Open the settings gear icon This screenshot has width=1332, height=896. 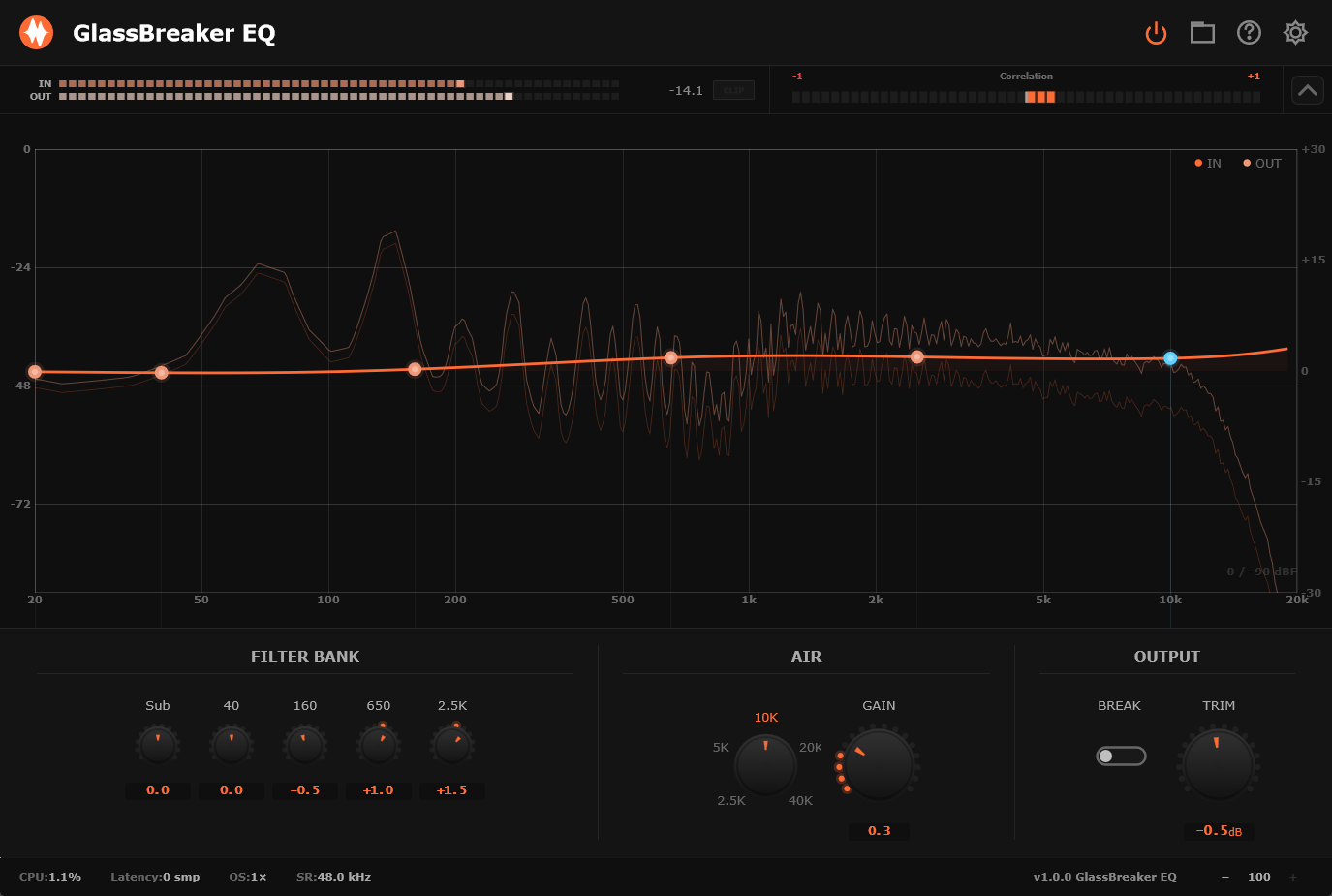click(1295, 32)
